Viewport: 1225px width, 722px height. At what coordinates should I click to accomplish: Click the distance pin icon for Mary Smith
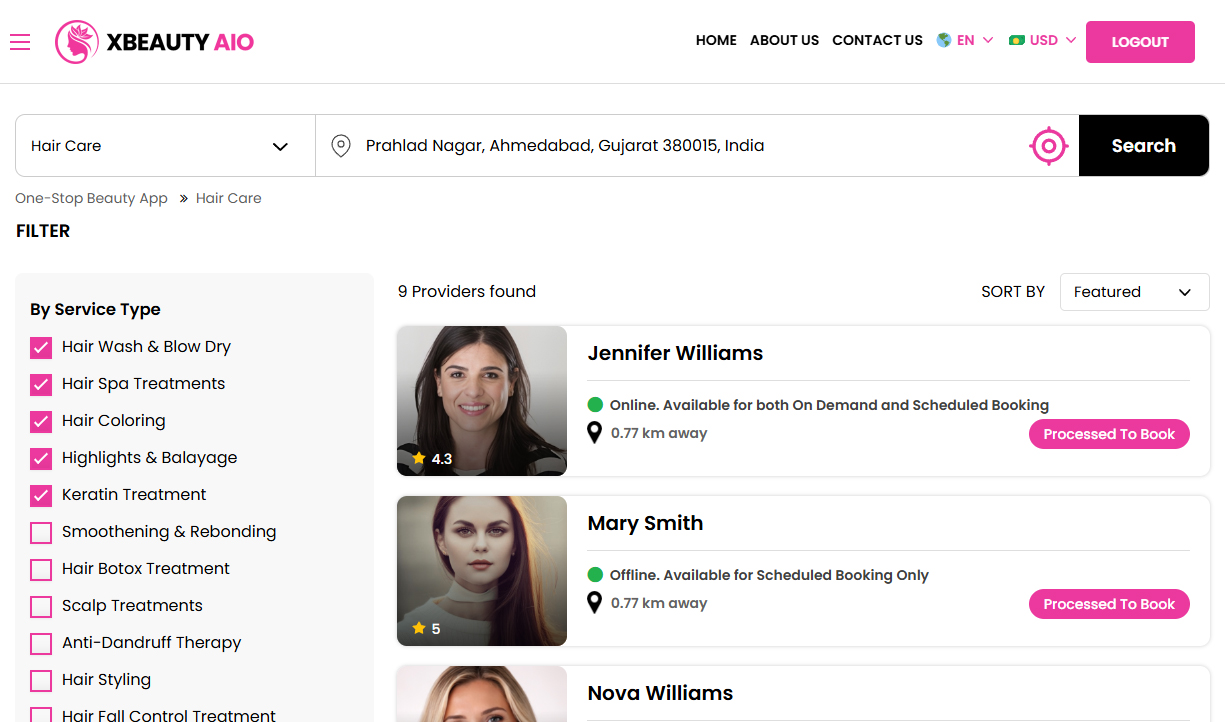pos(594,603)
